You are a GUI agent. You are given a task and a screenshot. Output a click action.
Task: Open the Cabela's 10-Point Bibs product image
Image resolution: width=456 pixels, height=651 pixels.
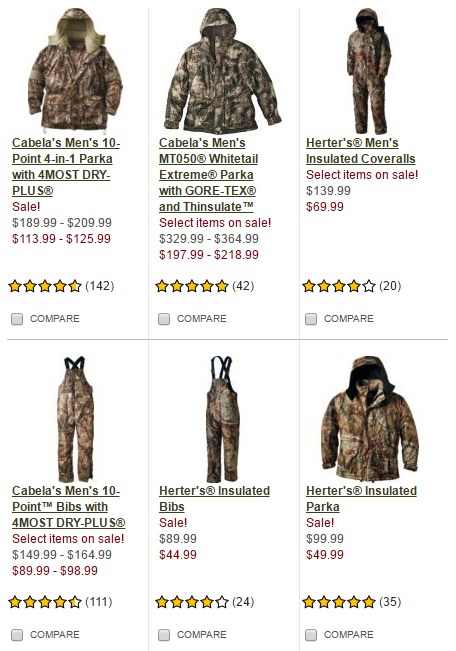click(x=75, y=419)
